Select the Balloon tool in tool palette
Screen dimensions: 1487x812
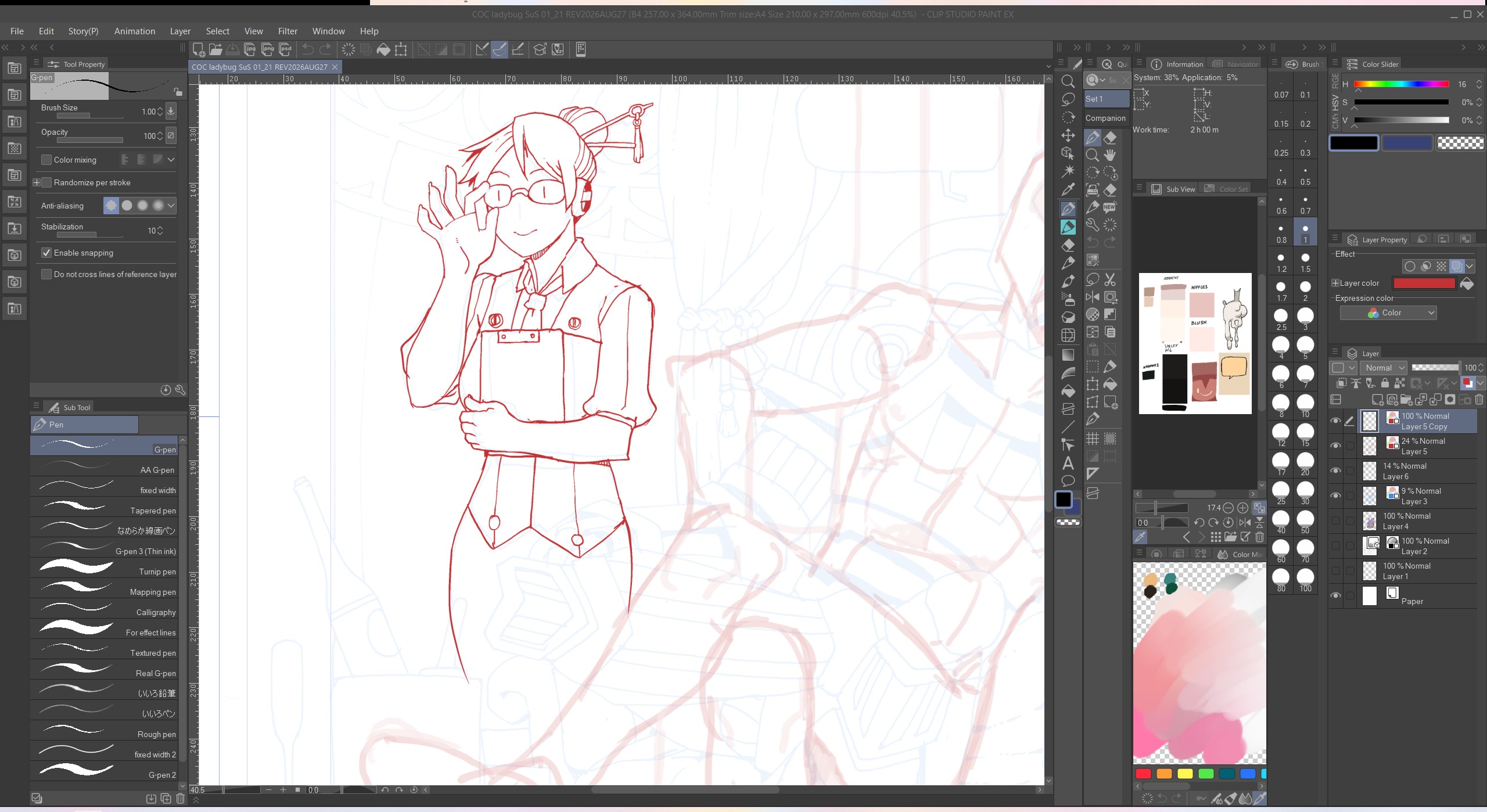click(1068, 481)
